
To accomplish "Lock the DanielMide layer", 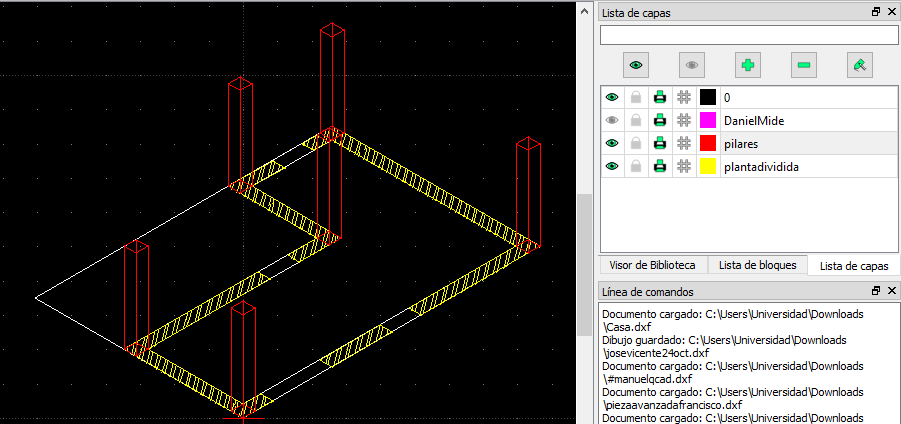I will (x=636, y=120).
